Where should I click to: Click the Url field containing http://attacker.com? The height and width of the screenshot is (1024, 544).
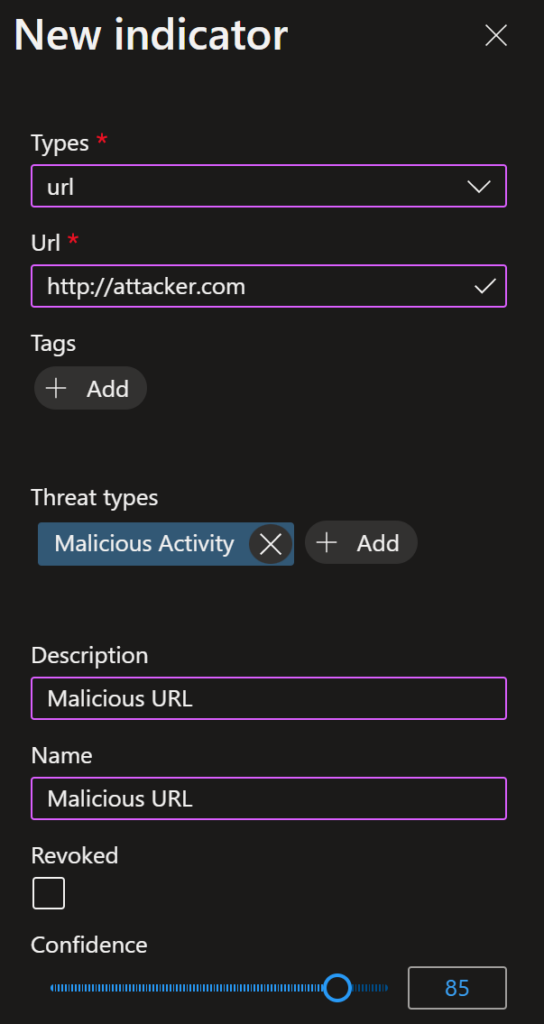tap(268, 286)
